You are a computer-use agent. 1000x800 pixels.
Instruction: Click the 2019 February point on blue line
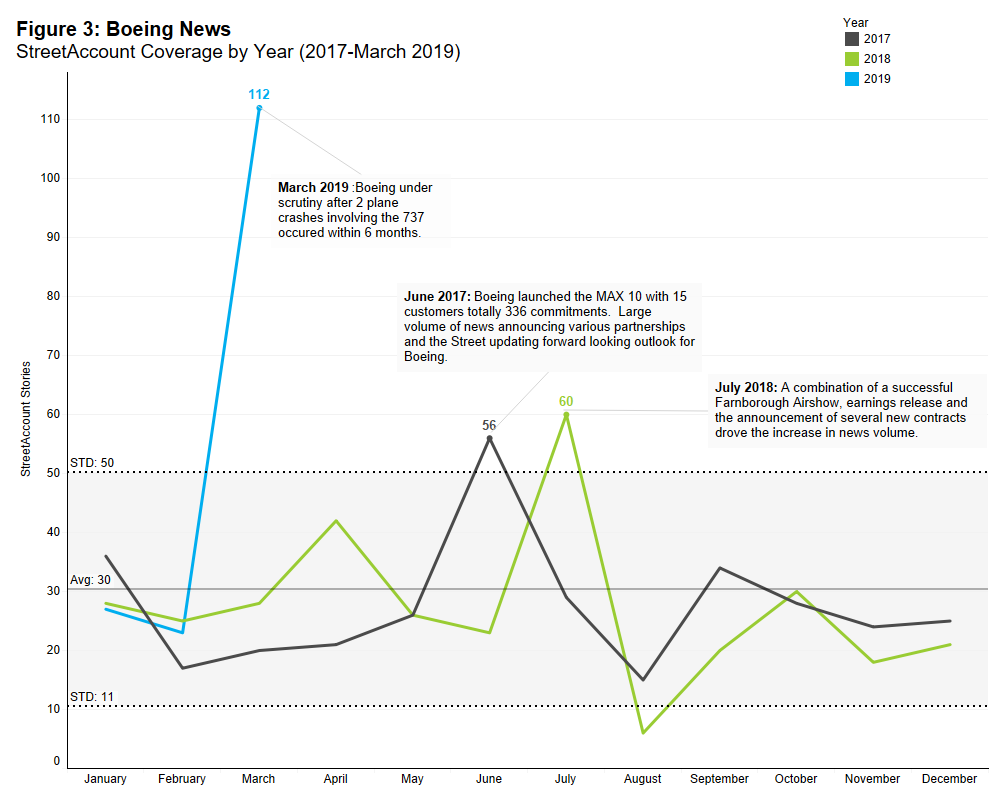[x=182, y=632]
